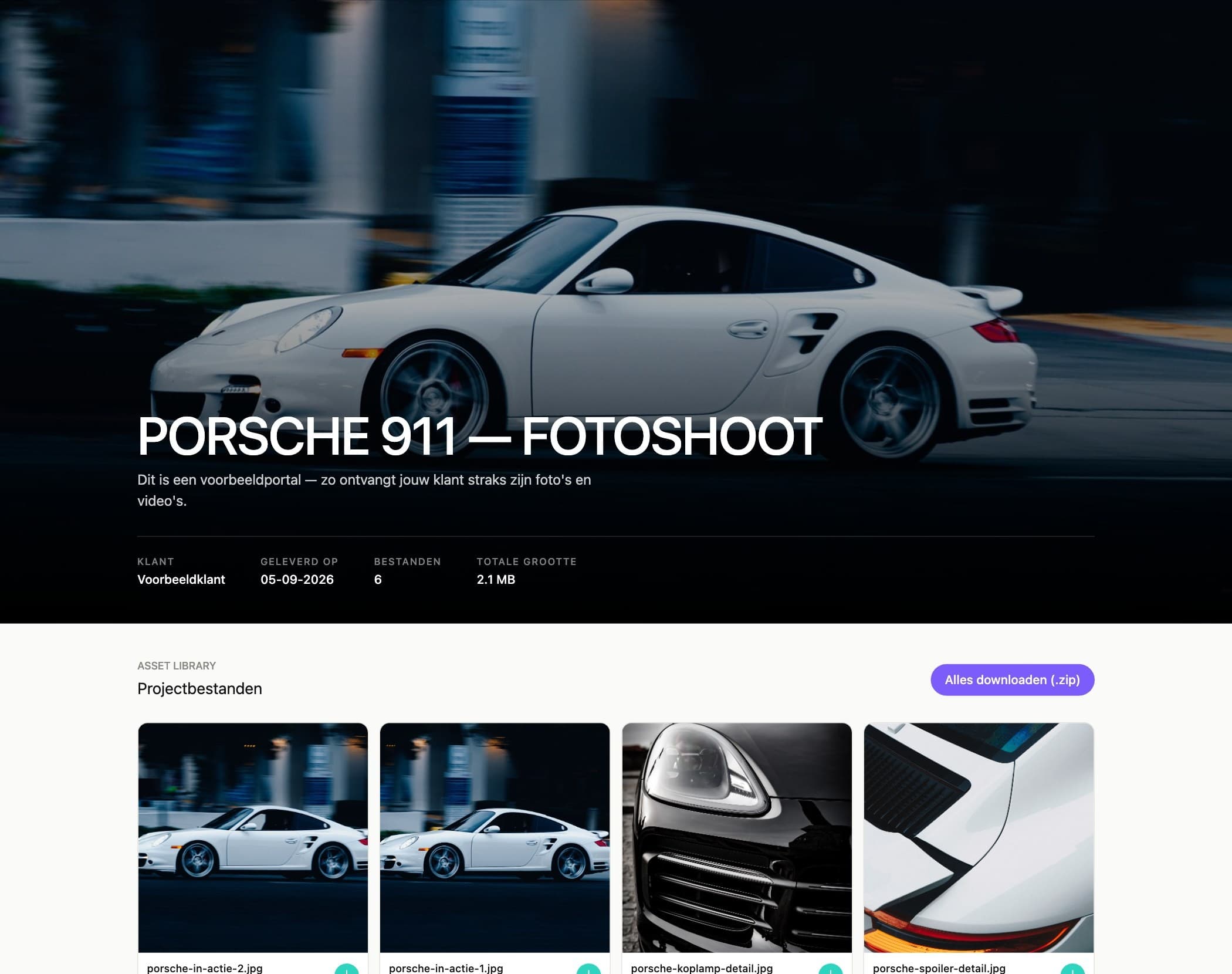1232x974 pixels.
Task: Click the teal download icon for porsche-in-actie-2.jpg
Action: coord(347,969)
